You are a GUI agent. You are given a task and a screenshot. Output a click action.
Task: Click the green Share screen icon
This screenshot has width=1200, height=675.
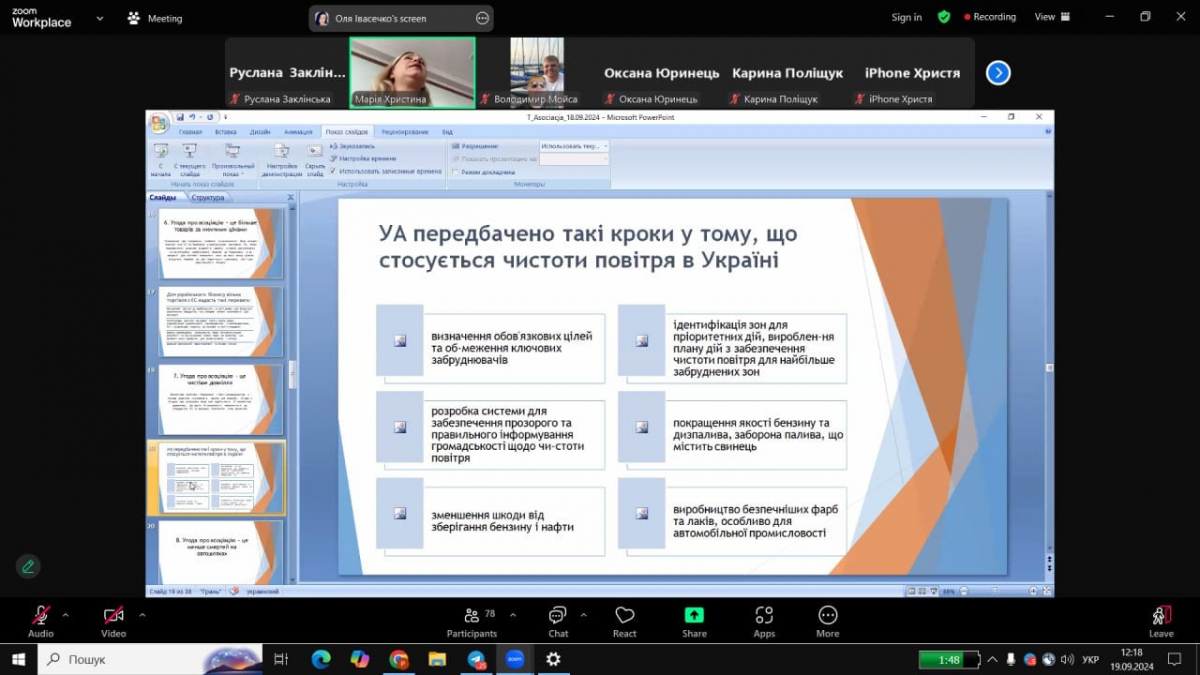click(x=694, y=616)
